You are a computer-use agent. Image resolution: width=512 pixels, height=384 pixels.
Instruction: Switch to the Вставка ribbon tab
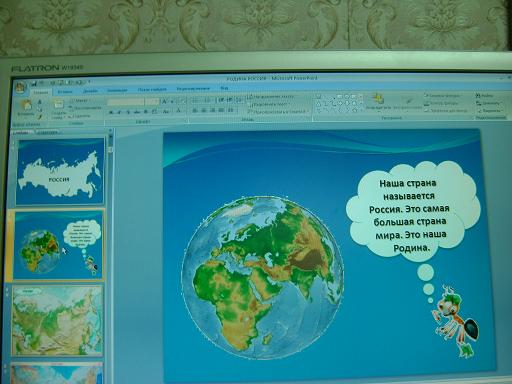[x=65, y=91]
